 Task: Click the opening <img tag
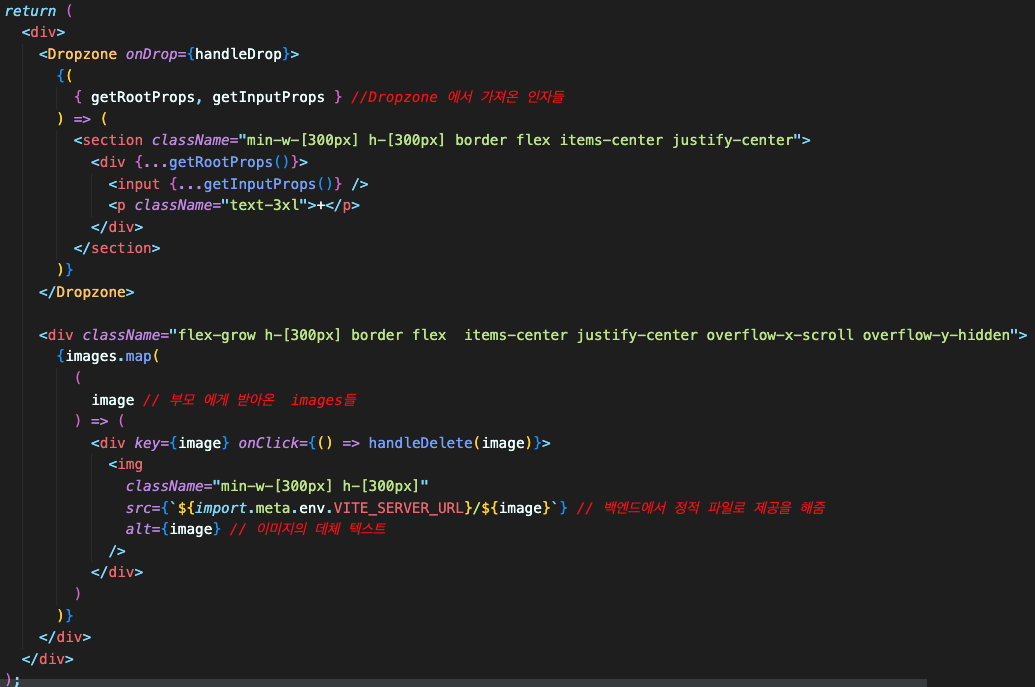coord(125,465)
